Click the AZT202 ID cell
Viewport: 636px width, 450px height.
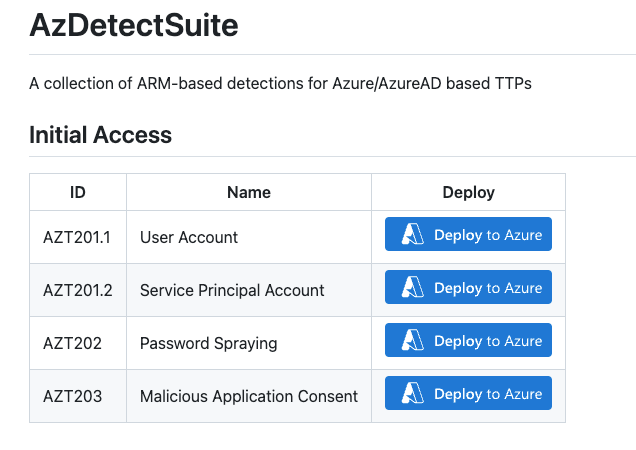pyautogui.click(x=72, y=343)
